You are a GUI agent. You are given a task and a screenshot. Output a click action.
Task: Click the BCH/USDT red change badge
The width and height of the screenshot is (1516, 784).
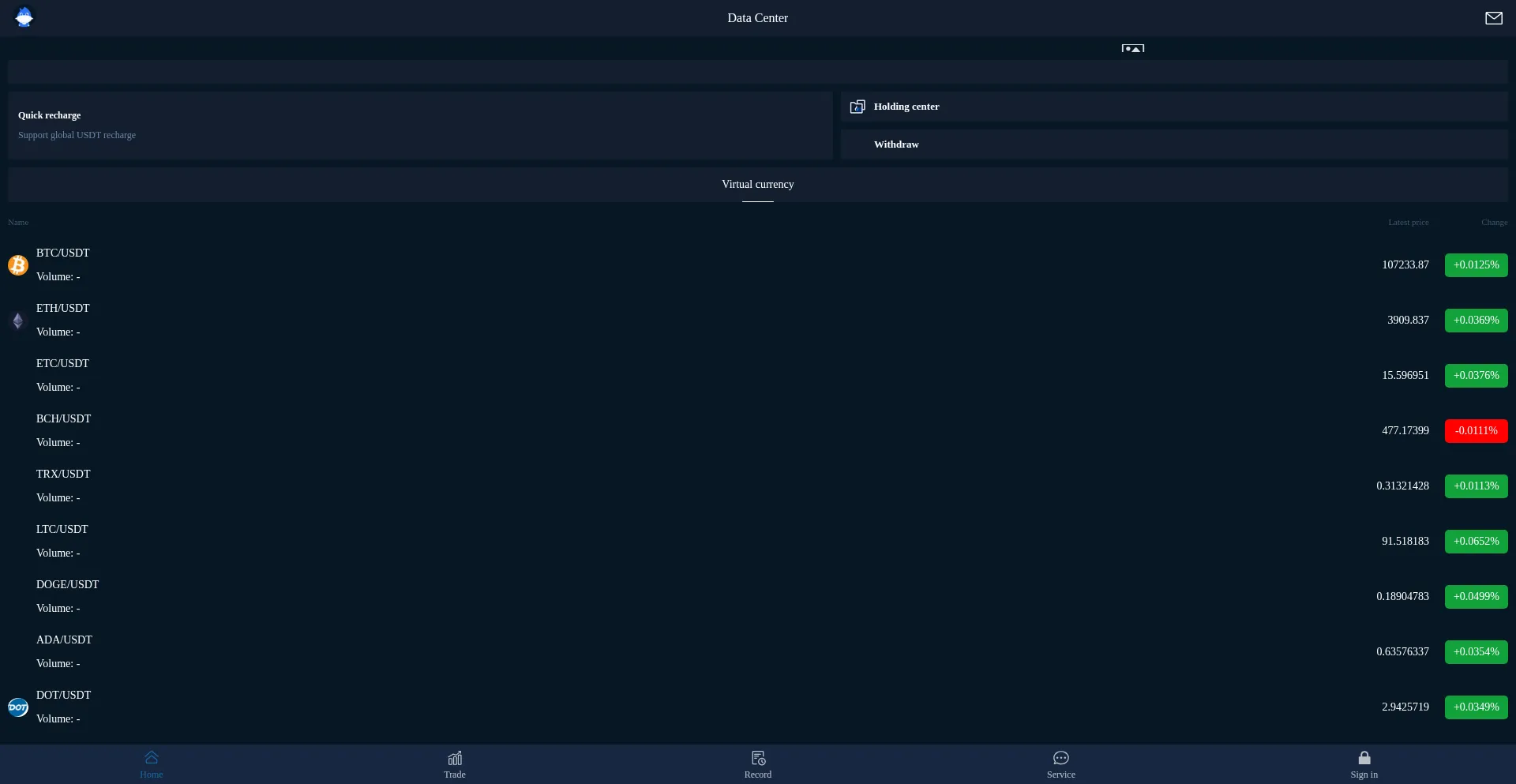(1476, 431)
